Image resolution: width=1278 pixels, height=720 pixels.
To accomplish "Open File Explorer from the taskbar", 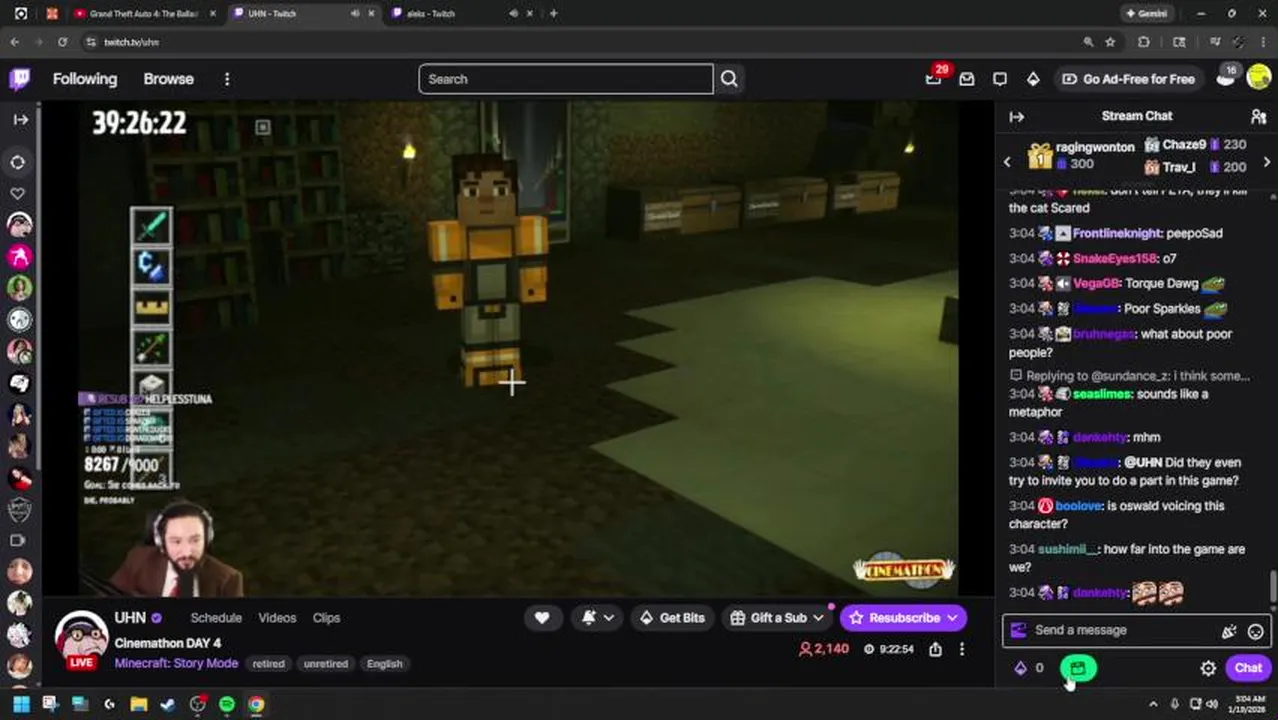I will [x=139, y=705].
